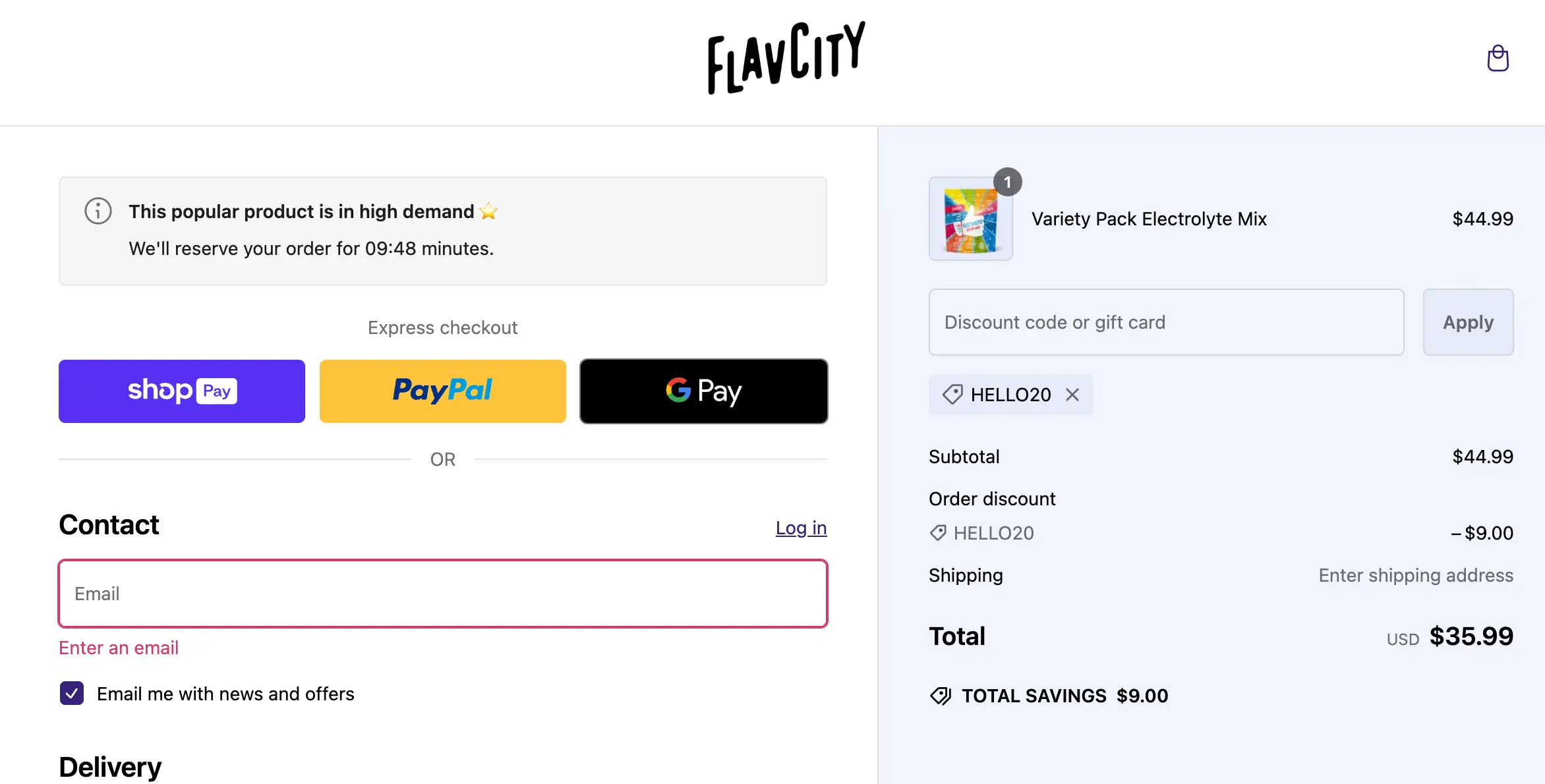
Task: Click the tag icon next to TOTAL SAVINGS
Action: [940, 696]
